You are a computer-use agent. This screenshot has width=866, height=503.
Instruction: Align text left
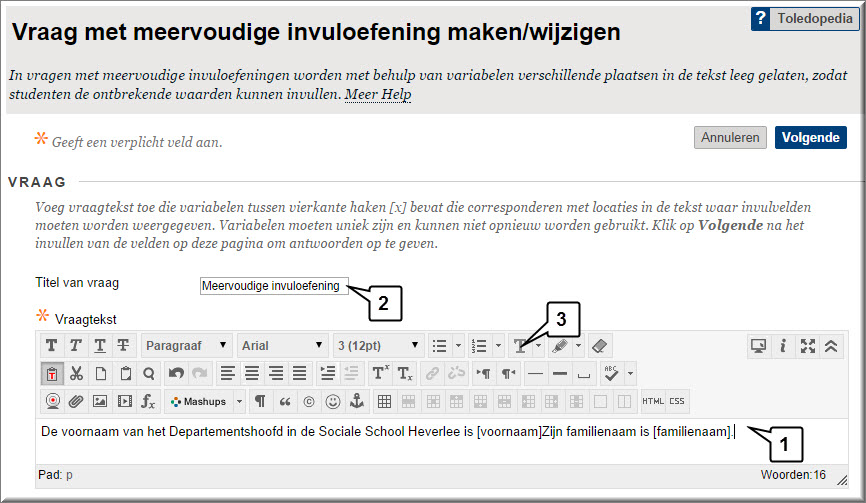228,374
